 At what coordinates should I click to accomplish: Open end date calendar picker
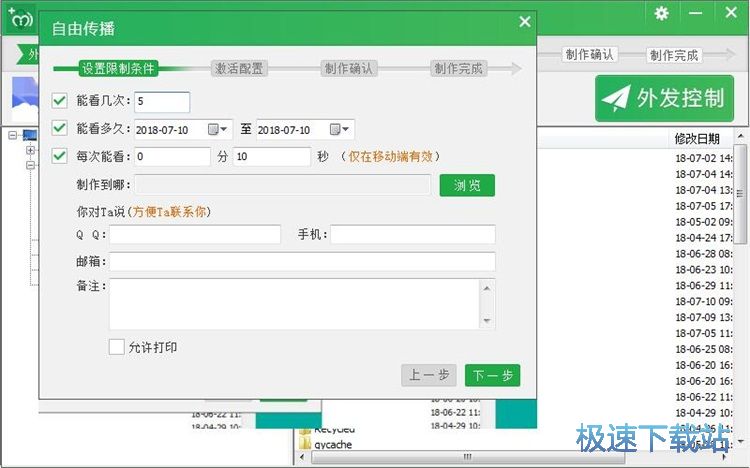point(339,129)
